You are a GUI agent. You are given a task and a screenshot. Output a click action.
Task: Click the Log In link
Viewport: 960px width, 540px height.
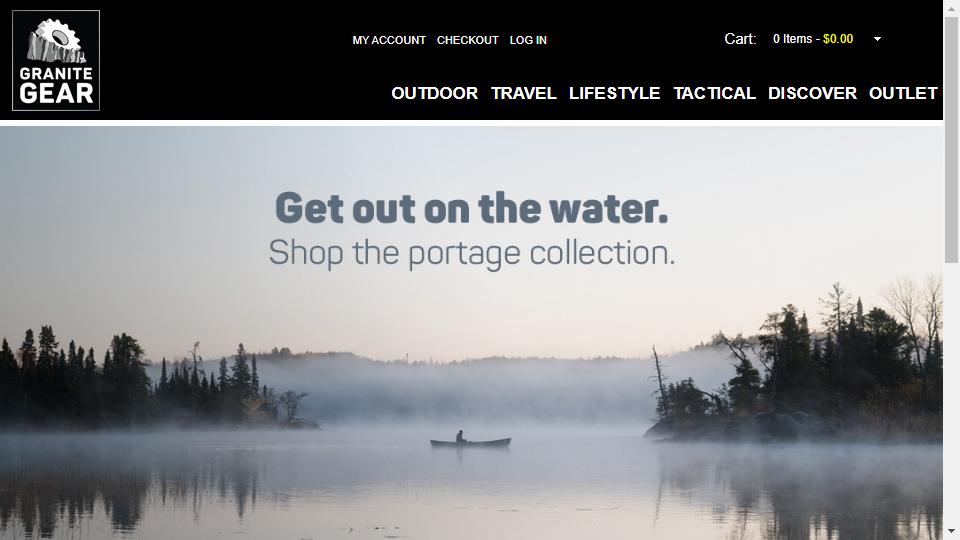(528, 40)
